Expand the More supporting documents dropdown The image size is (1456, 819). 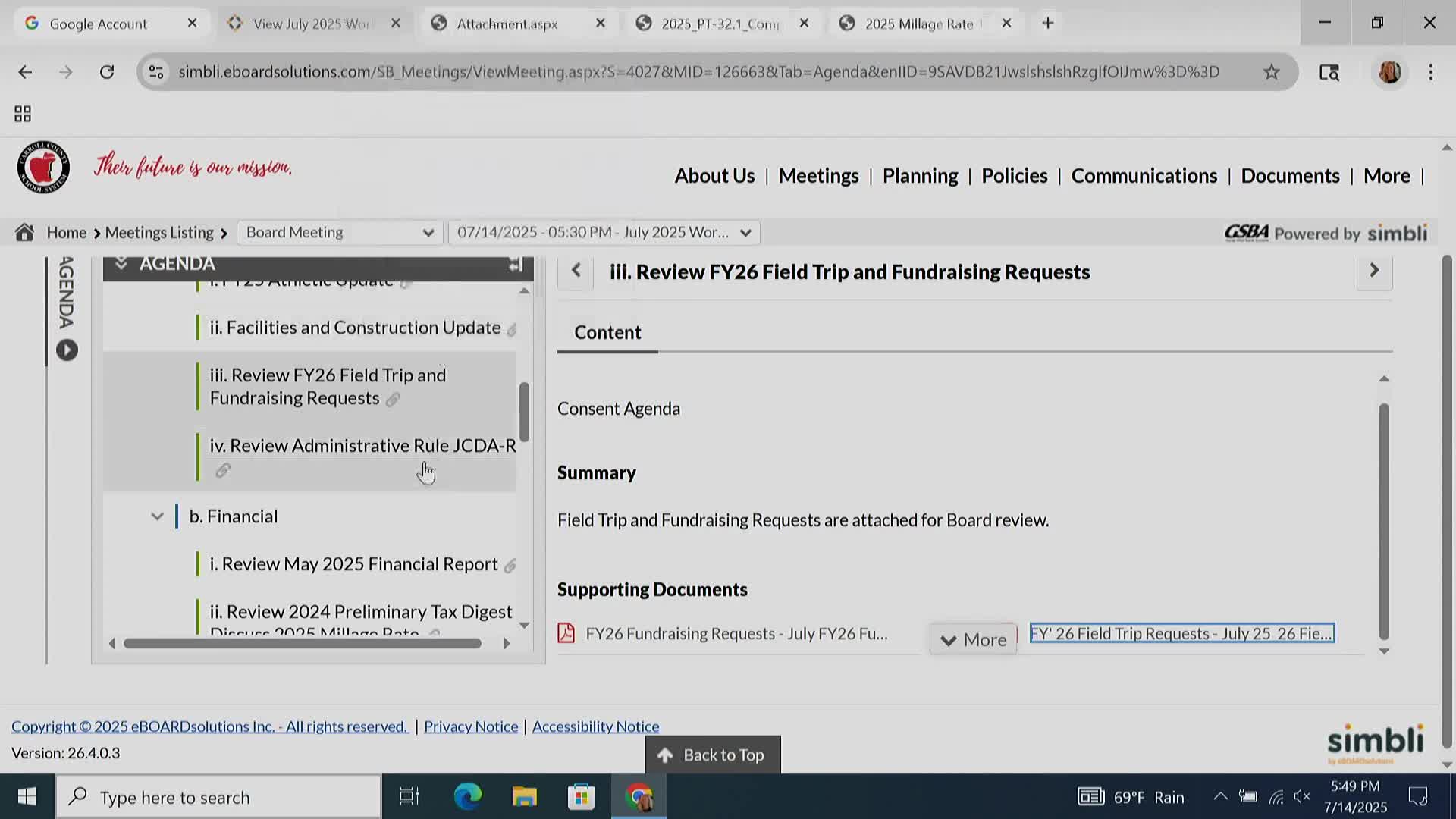[973, 640]
